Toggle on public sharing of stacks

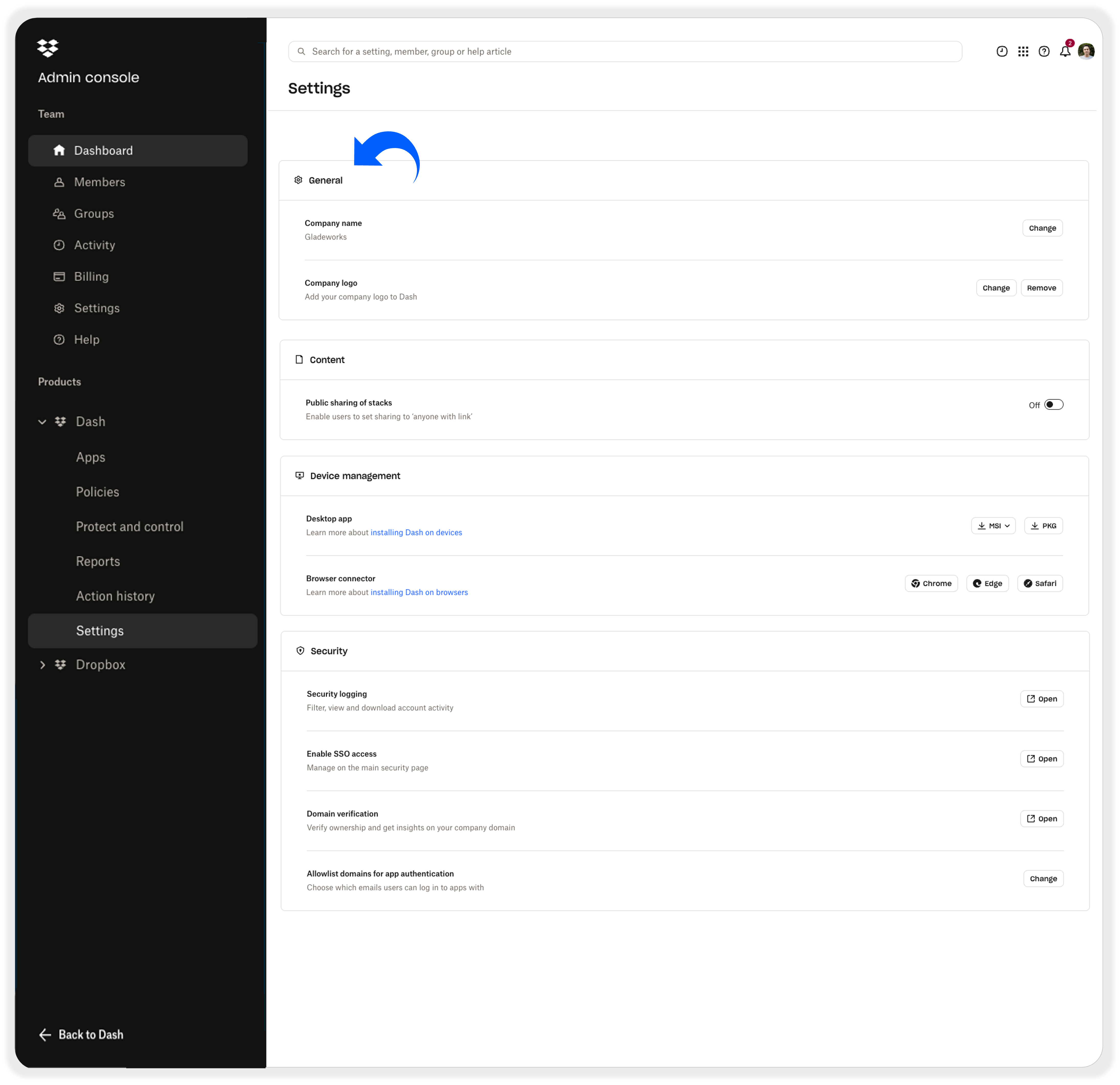click(1054, 404)
